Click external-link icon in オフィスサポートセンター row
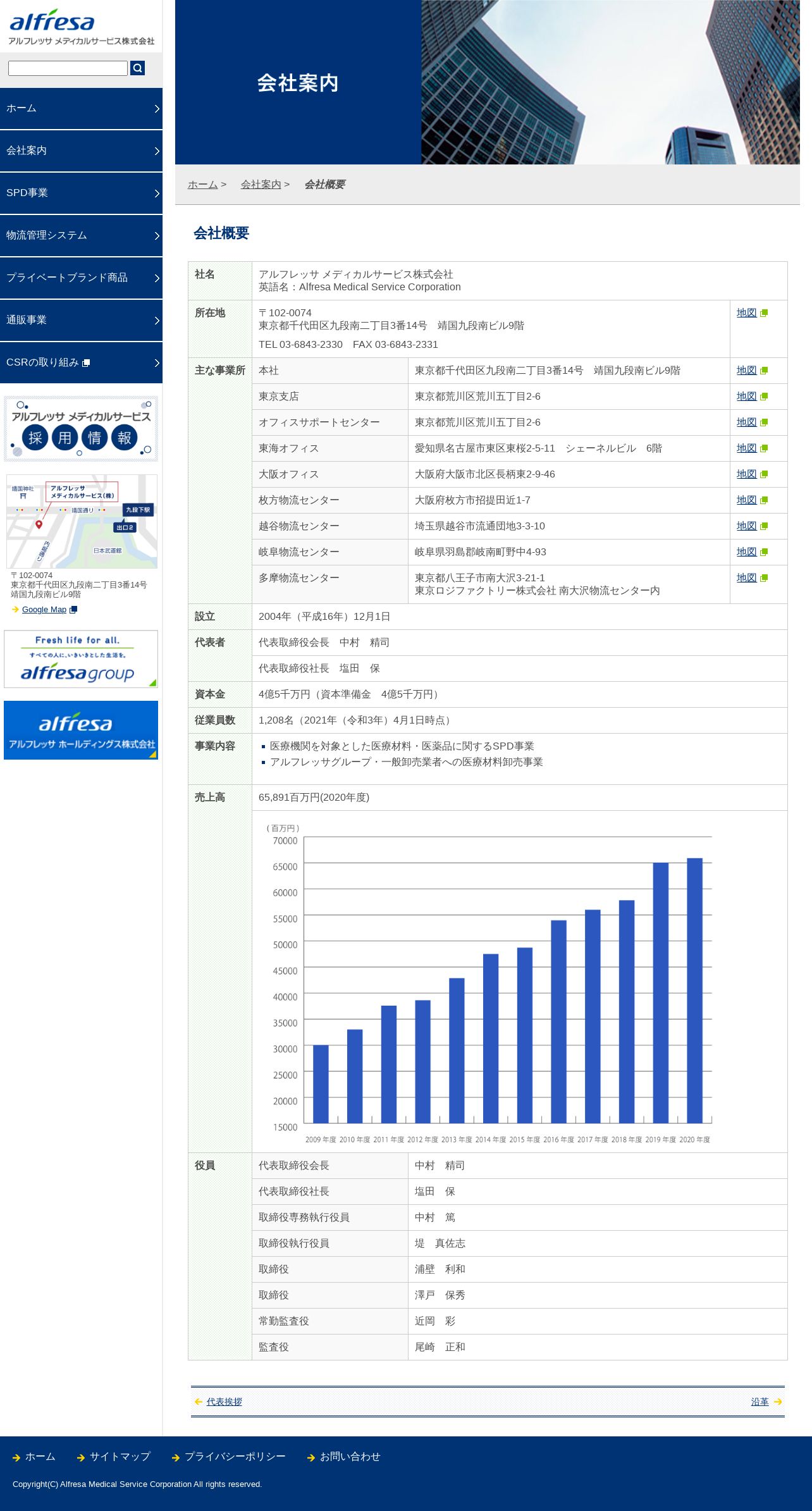This screenshot has height=1511, width=812. click(x=764, y=422)
